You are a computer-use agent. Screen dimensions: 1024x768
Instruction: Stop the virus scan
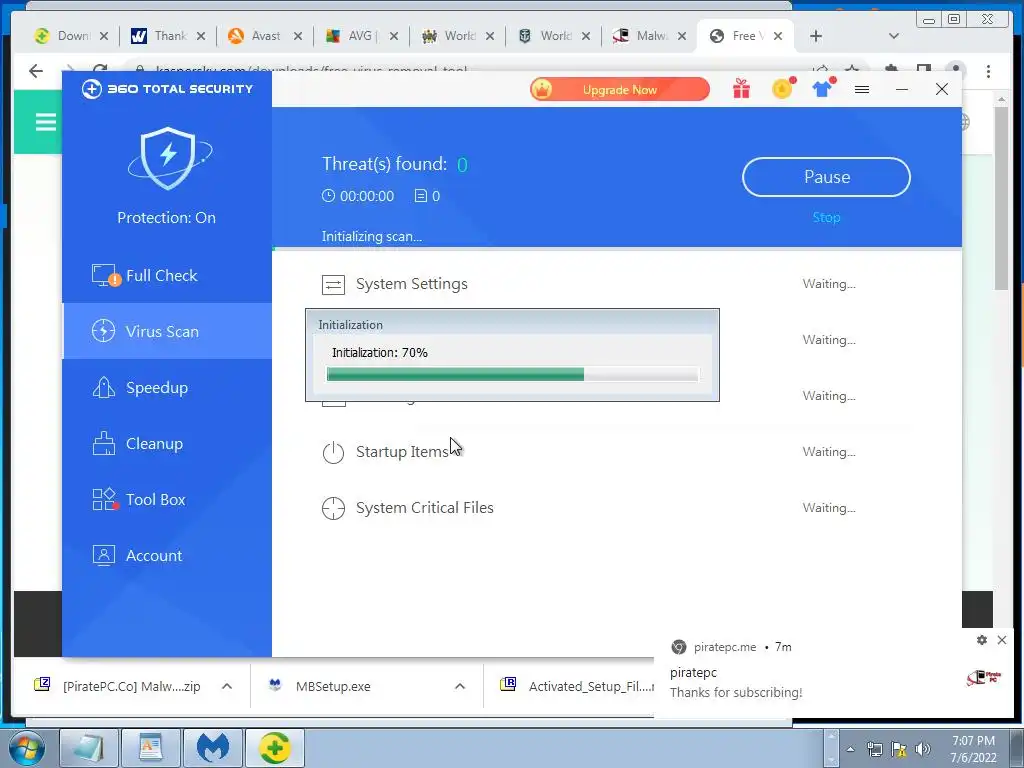point(826,217)
